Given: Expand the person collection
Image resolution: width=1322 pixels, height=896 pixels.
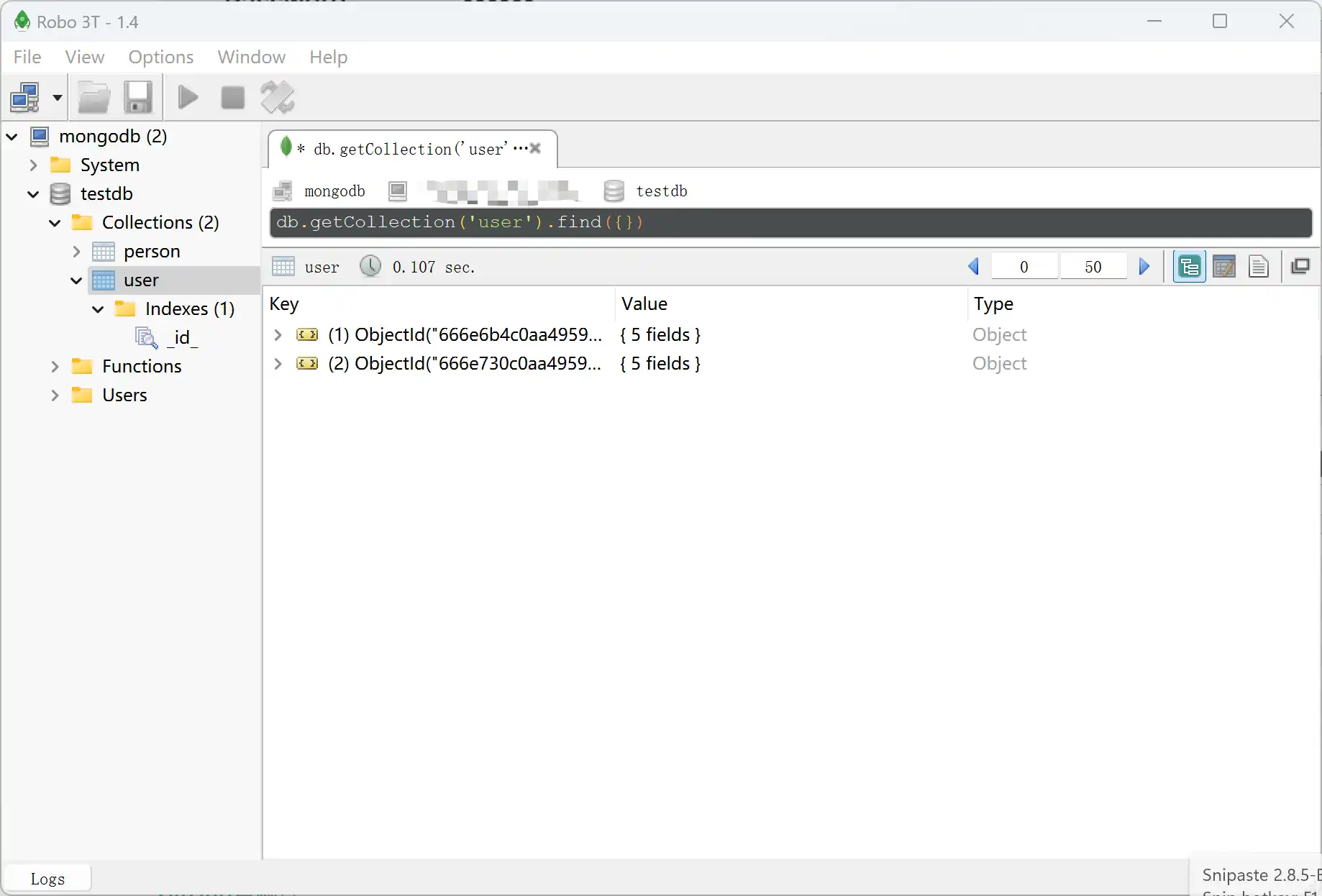Looking at the screenshot, I should tap(76, 251).
